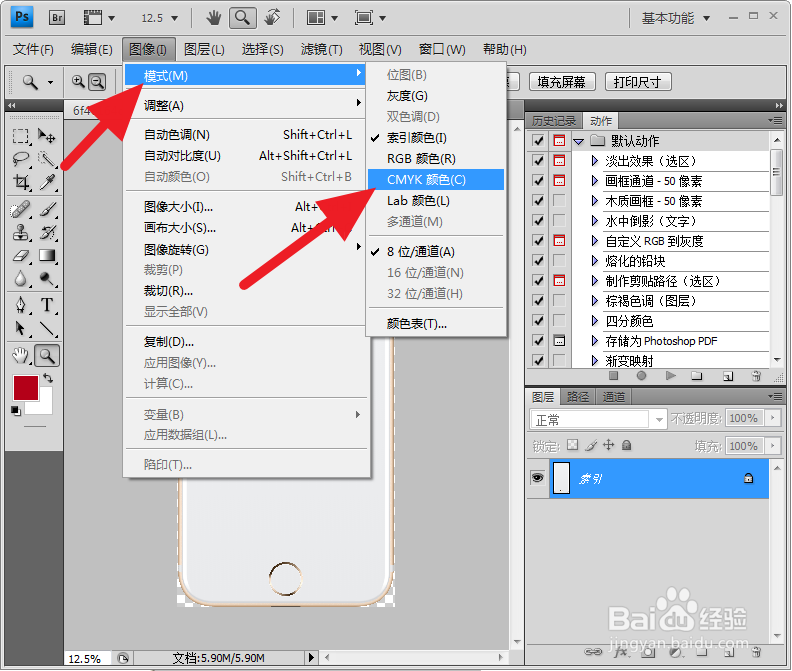Select the History Brush tool
The width and height of the screenshot is (792, 671).
(47, 232)
